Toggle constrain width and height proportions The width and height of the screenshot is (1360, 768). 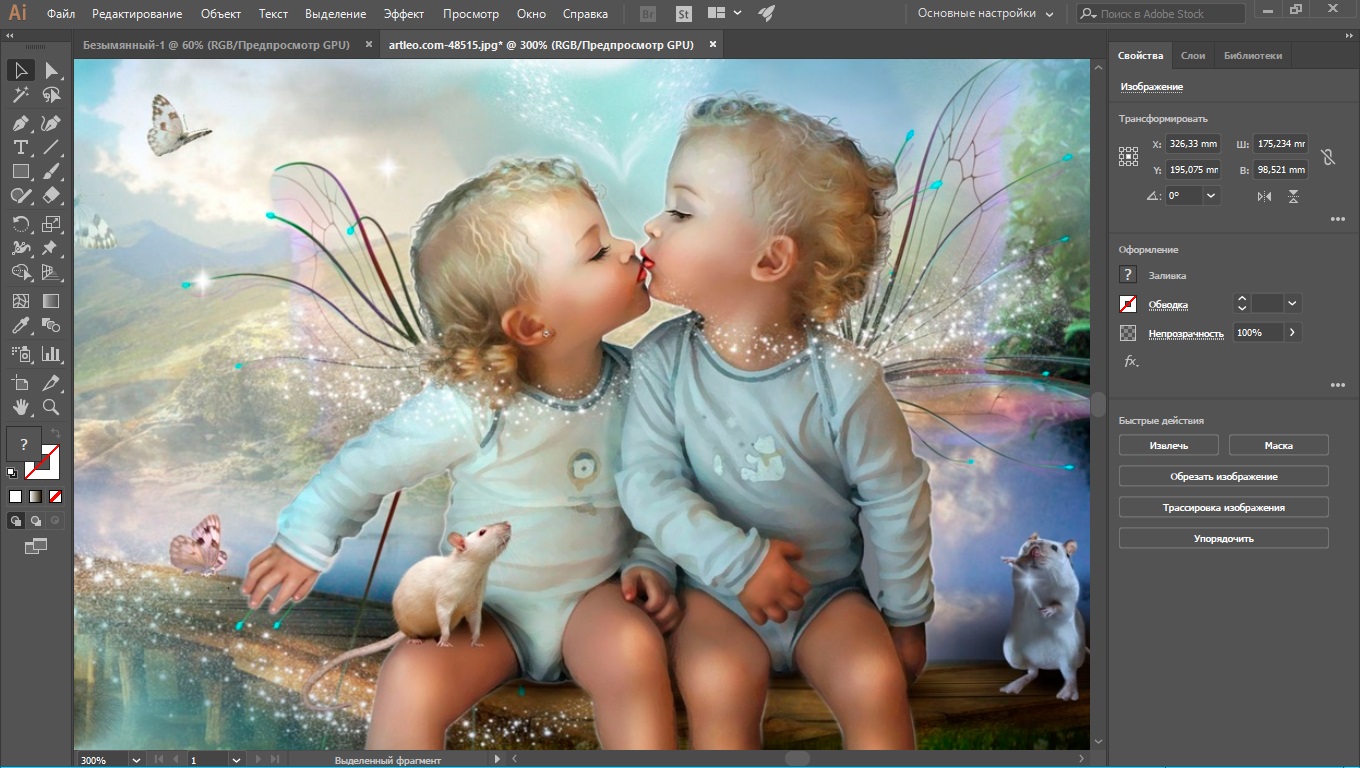[x=1328, y=157]
